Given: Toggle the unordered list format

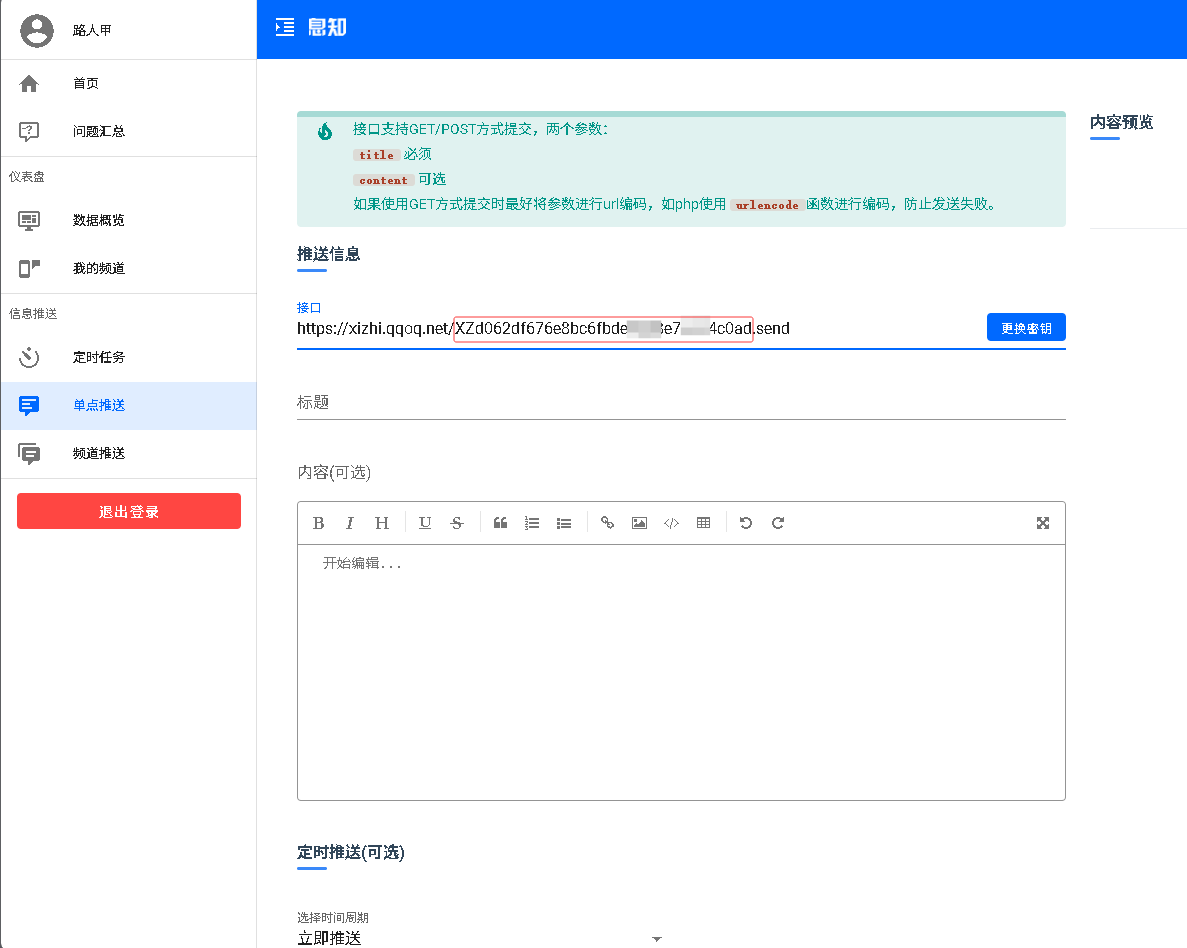Looking at the screenshot, I should [x=564, y=523].
